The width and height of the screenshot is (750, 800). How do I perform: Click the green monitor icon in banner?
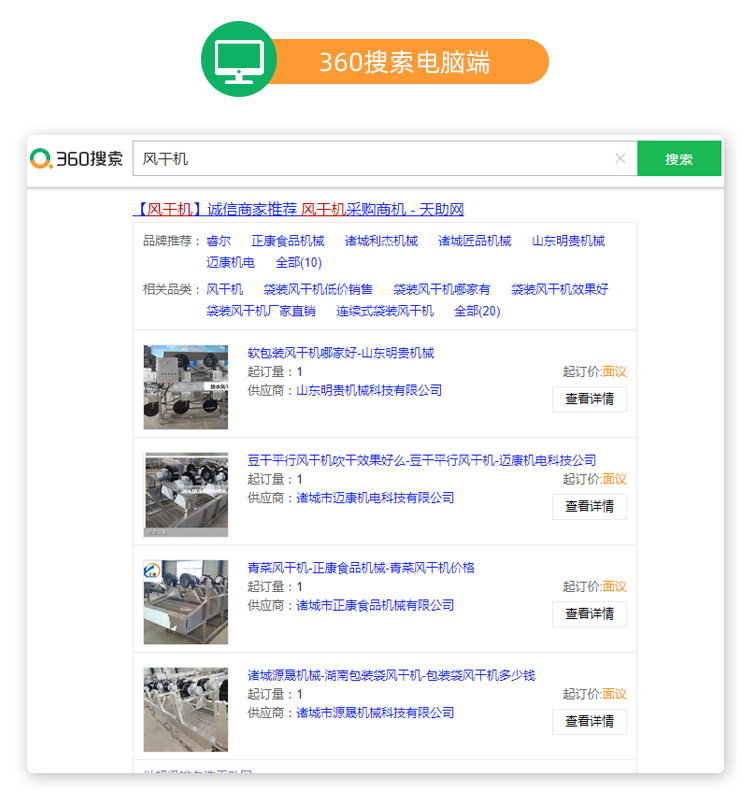[x=239, y=59]
